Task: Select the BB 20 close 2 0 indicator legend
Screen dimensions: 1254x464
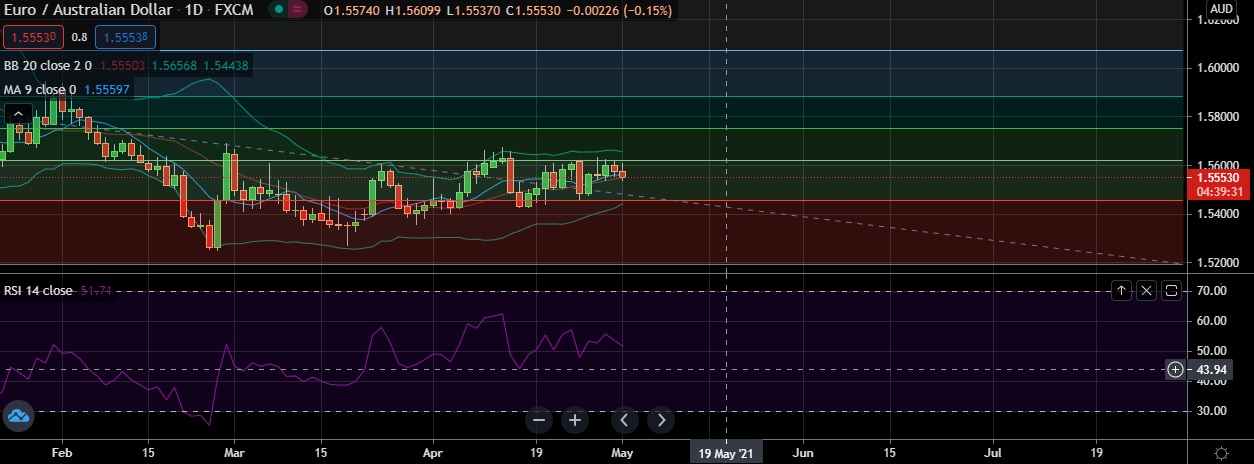Action: (48, 66)
